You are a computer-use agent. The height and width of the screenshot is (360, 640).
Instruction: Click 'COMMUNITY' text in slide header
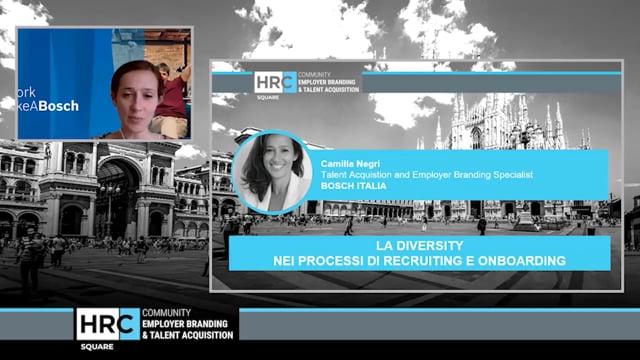point(314,75)
